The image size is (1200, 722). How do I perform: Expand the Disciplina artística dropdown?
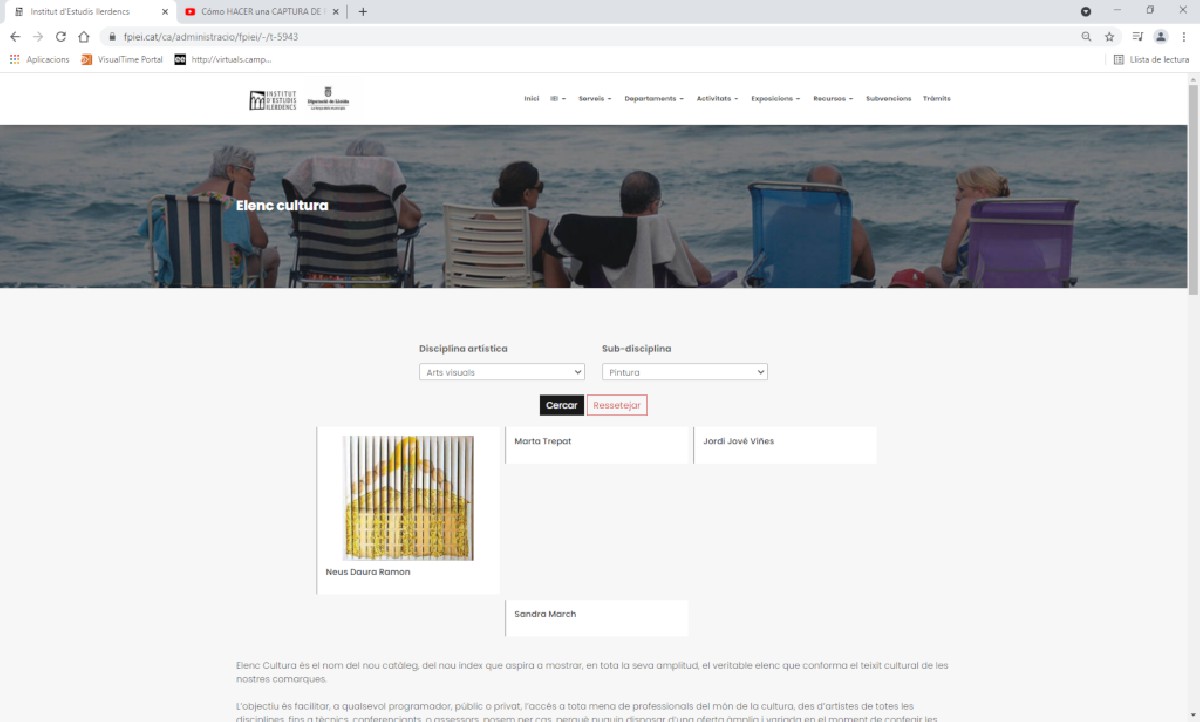(x=501, y=372)
